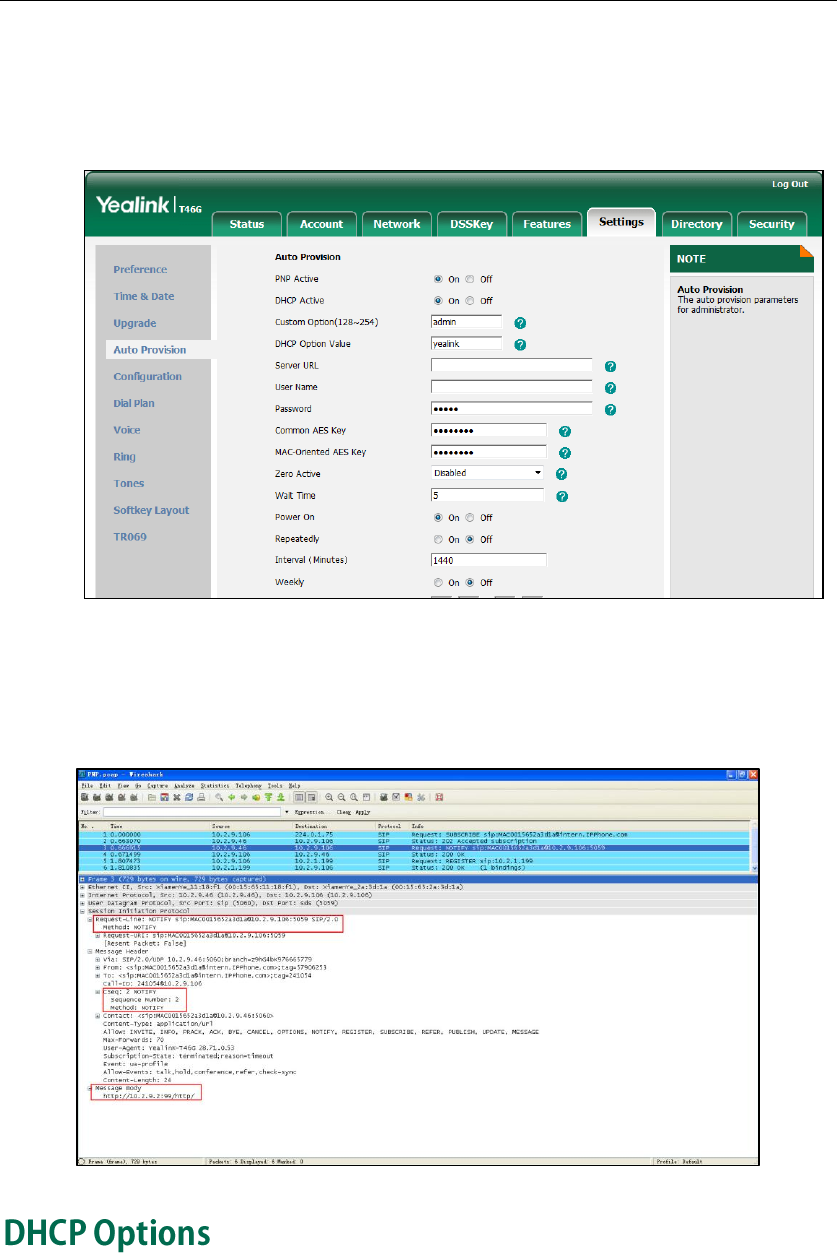
Task: Collapse Session Initiation Protocol tree node
Action: click(82, 911)
